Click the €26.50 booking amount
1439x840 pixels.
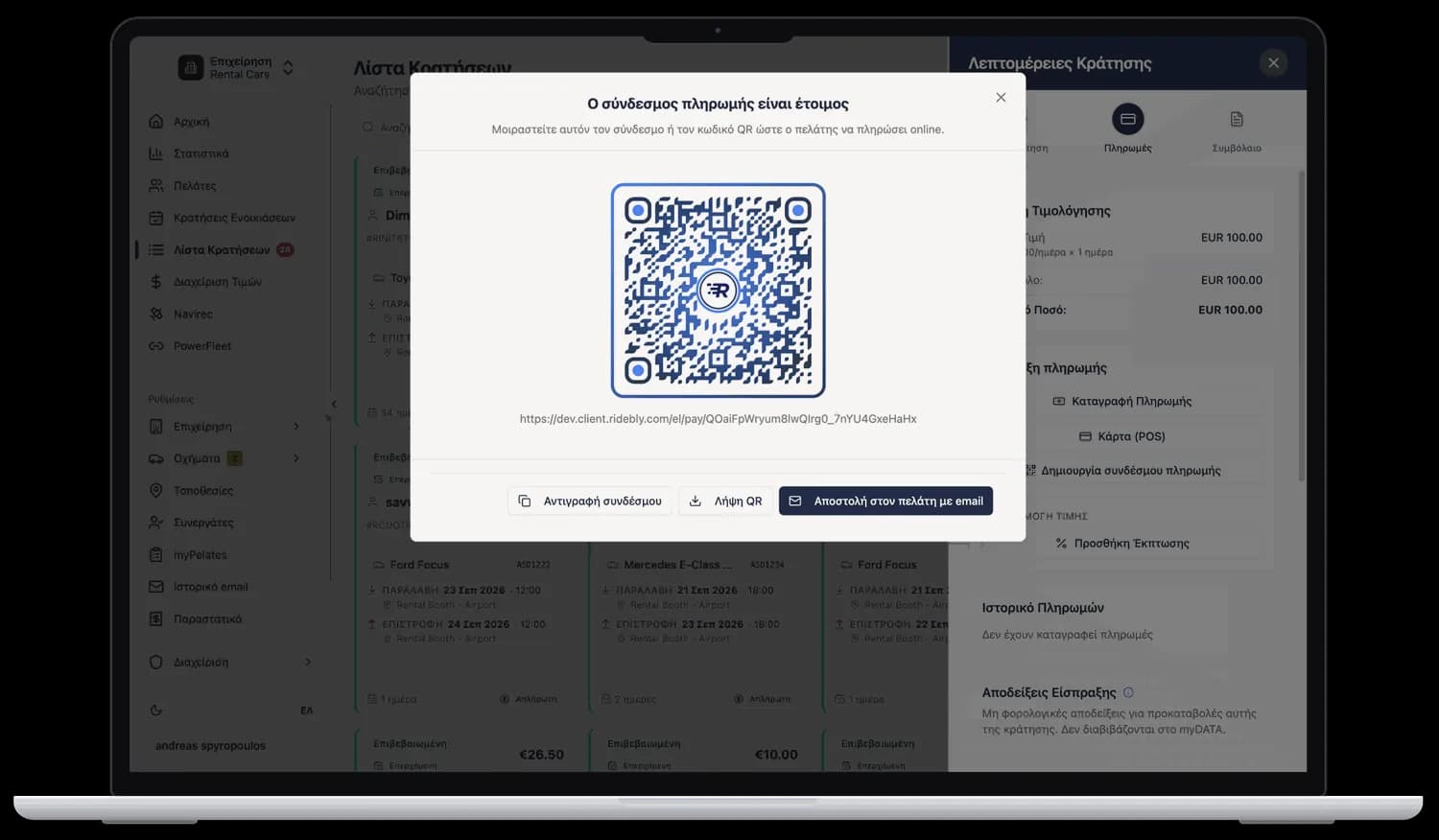(x=541, y=755)
